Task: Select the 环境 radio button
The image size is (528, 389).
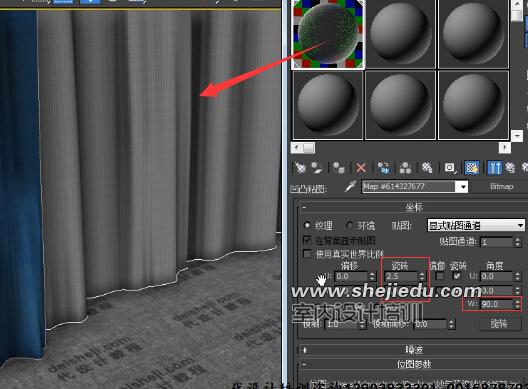Action: (350, 225)
